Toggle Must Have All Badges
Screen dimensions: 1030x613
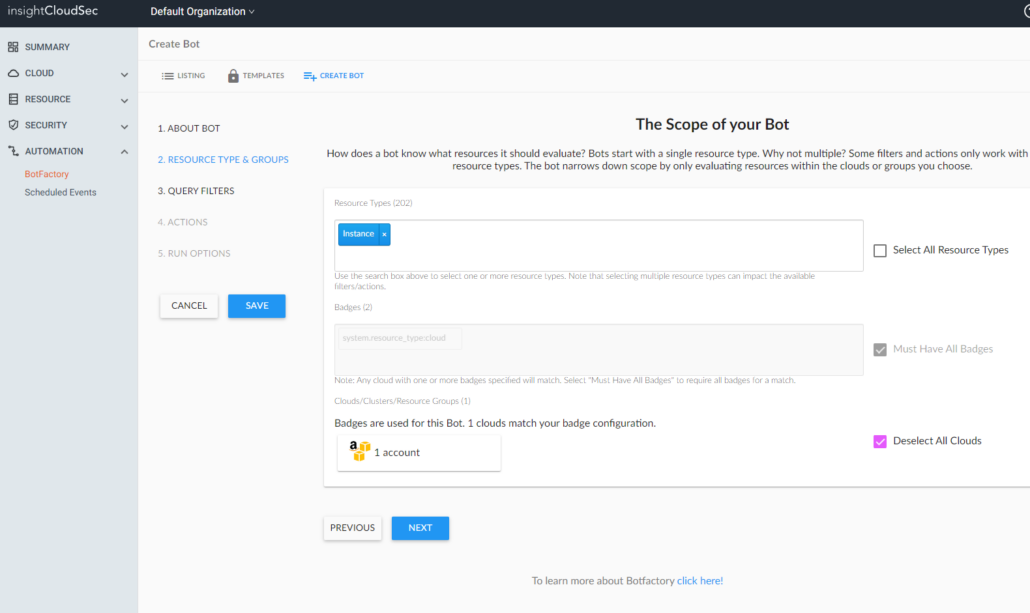tap(879, 349)
